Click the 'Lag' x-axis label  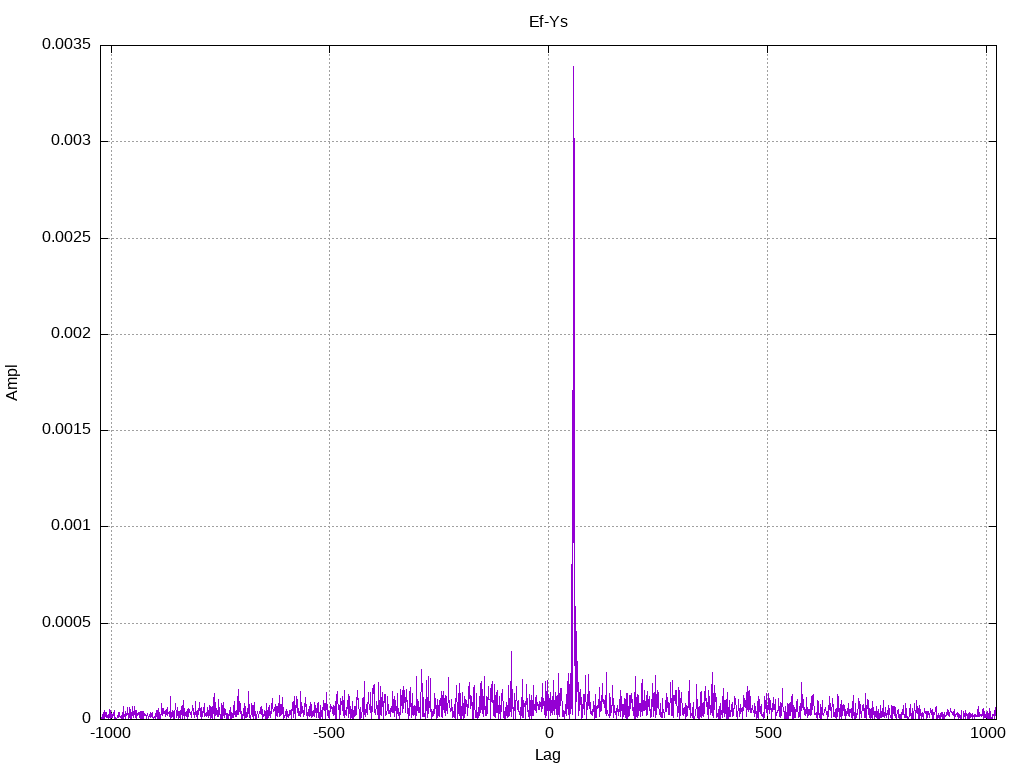pos(547,755)
